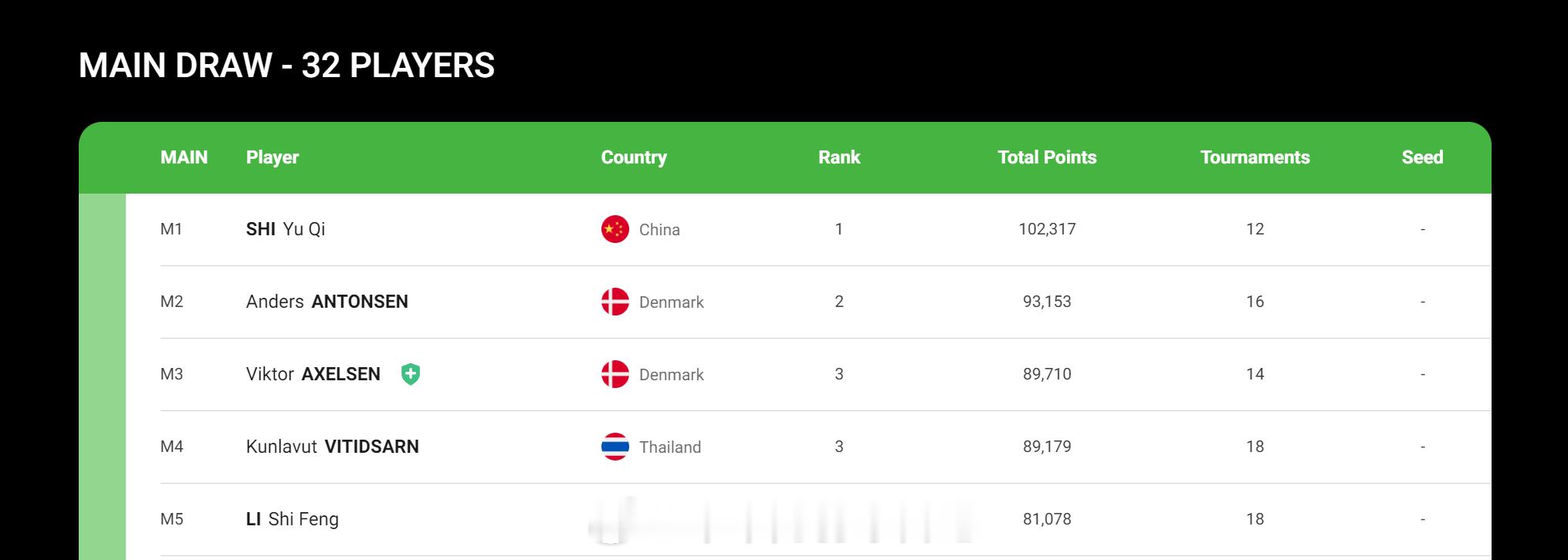Sort by Tournaments column header
The image size is (1568, 560).
(x=1255, y=157)
